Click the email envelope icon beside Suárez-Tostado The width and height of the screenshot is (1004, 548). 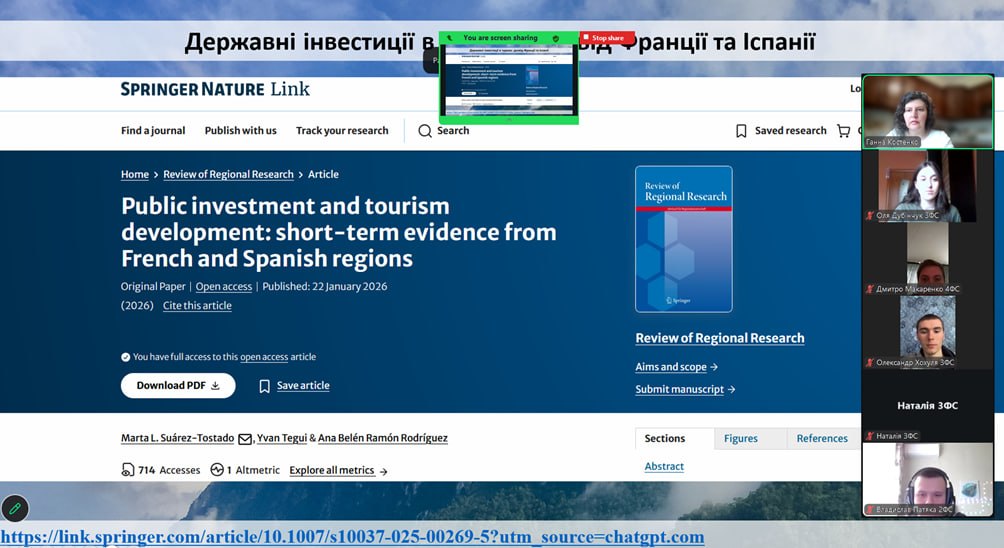pyautogui.click(x=245, y=439)
